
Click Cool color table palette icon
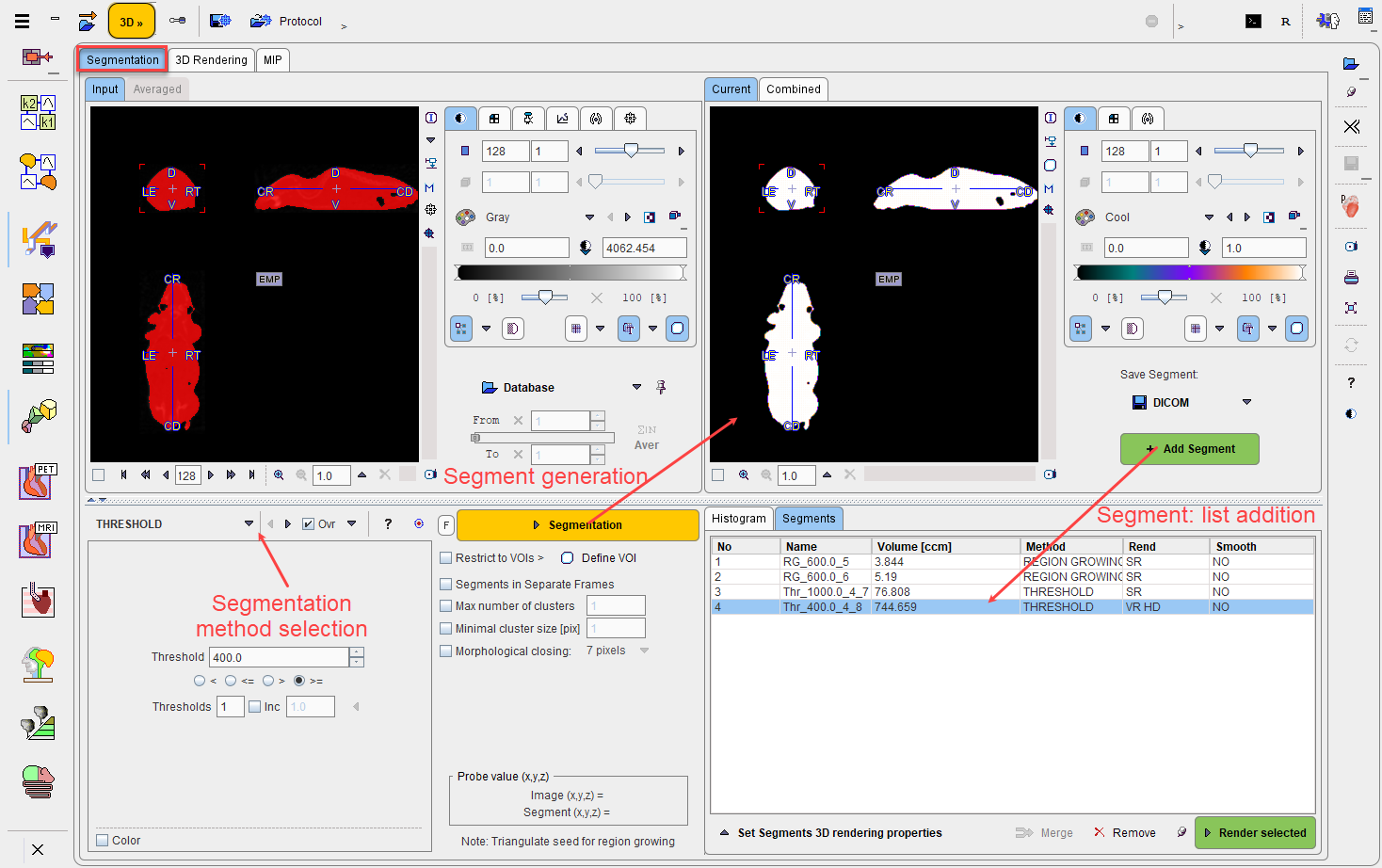[x=1085, y=217]
